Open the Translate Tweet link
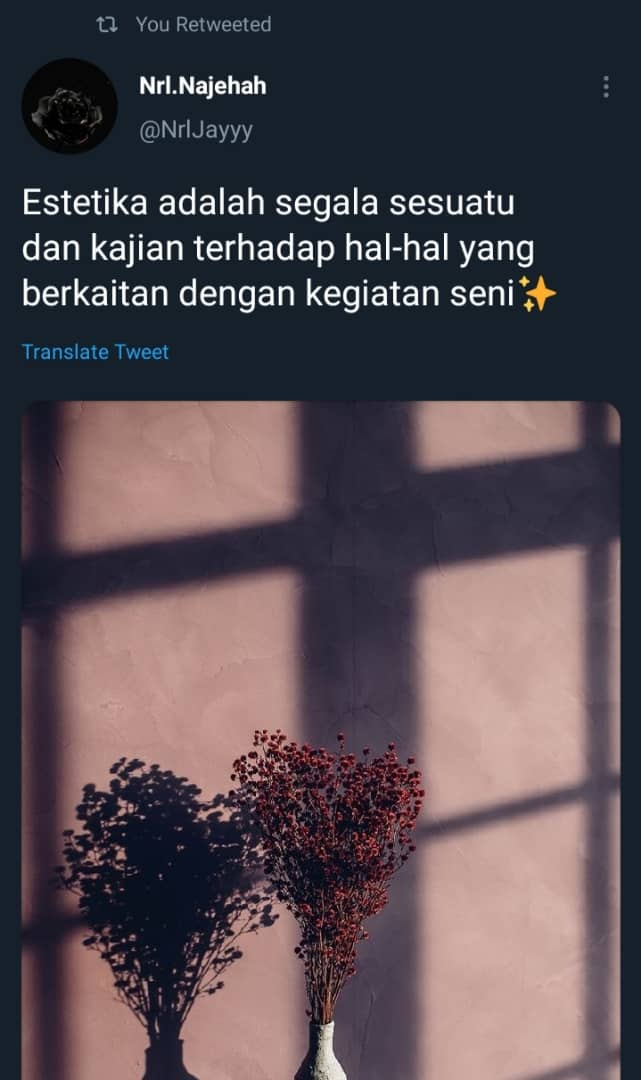This screenshot has height=1080, width=641. coord(96,352)
